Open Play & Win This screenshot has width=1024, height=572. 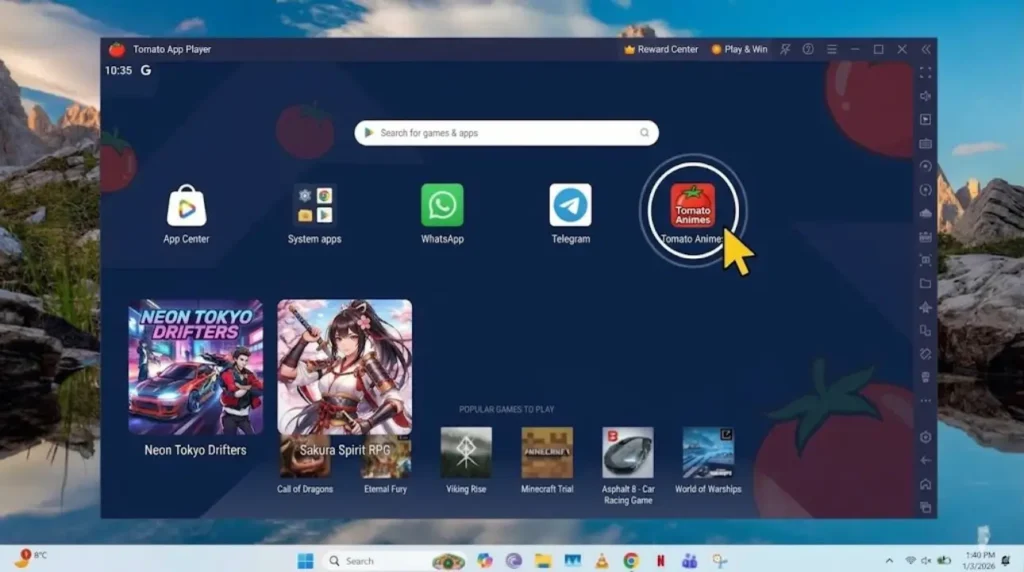739,49
